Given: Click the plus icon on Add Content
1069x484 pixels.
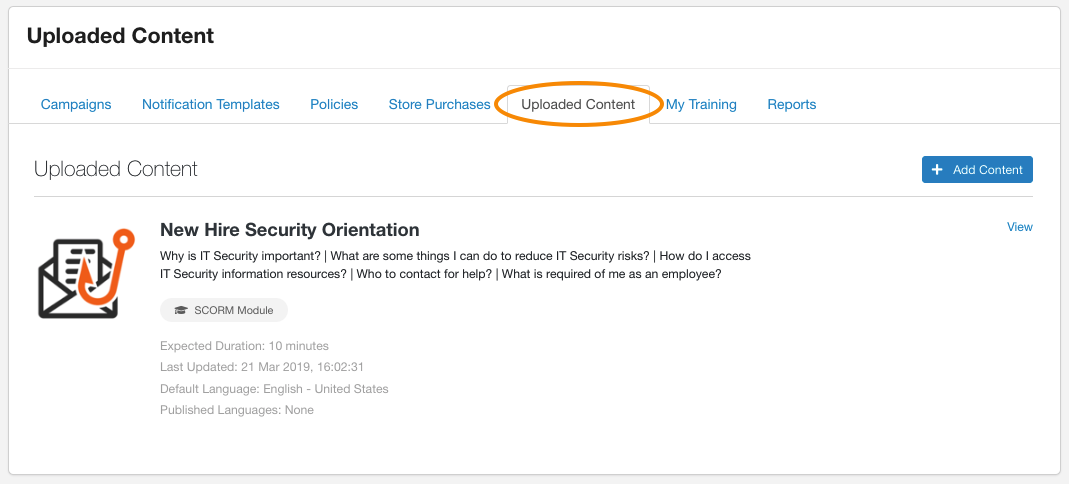Looking at the screenshot, I should coord(937,170).
